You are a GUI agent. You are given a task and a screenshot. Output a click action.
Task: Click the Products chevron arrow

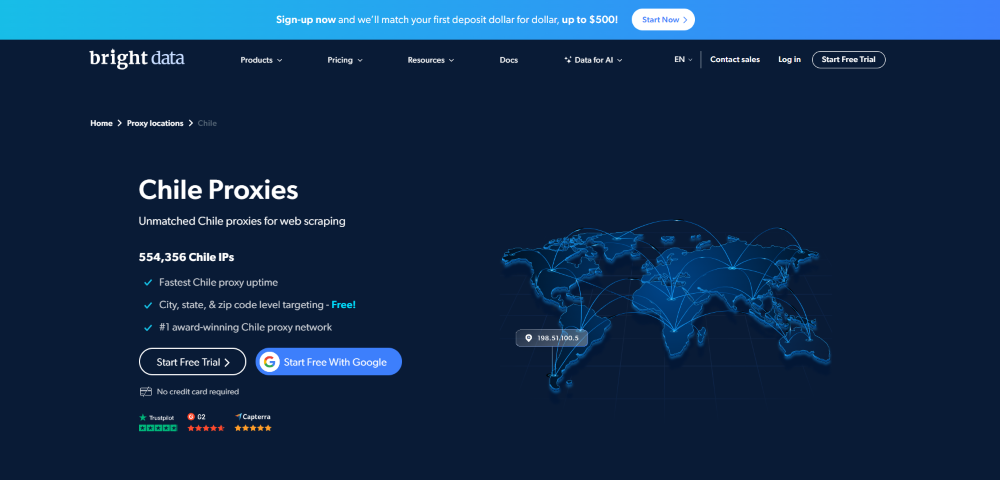pyautogui.click(x=279, y=61)
